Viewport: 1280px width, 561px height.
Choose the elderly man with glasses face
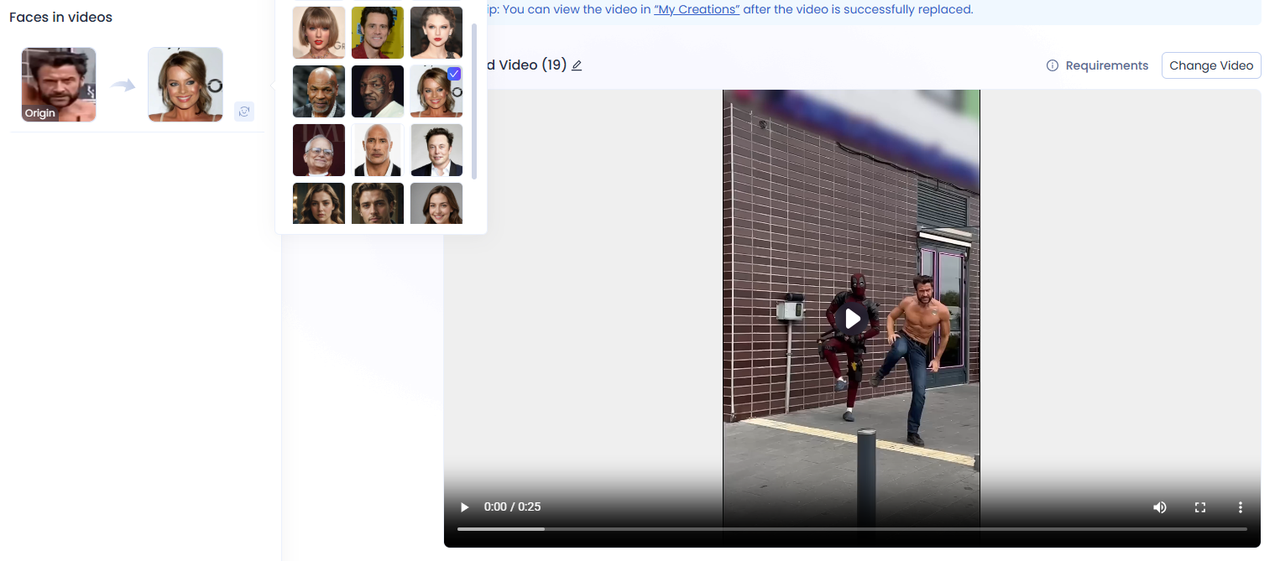pyautogui.click(x=319, y=150)
